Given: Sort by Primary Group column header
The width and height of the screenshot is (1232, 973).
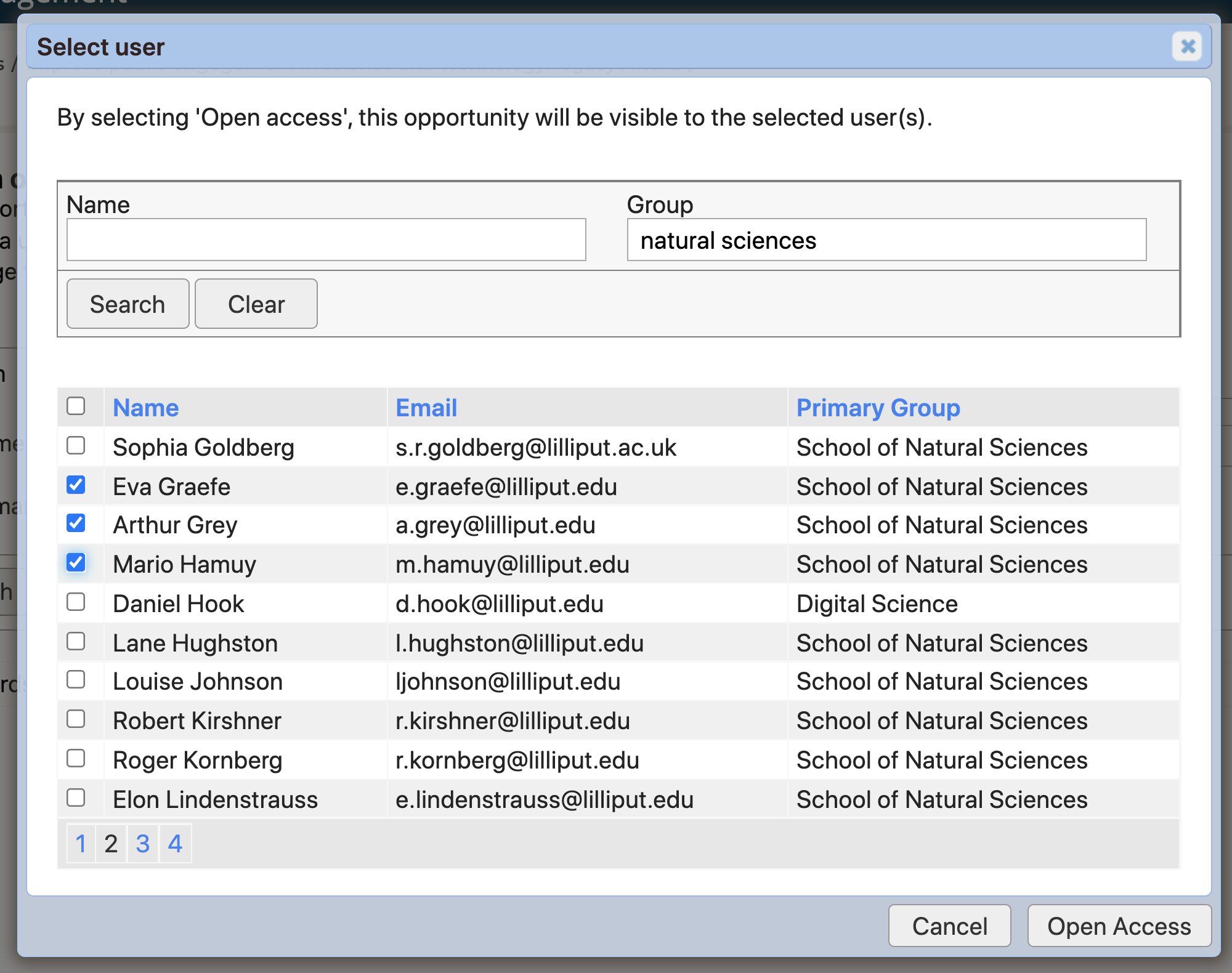Looking at the screenshot, I should [878, 408].
